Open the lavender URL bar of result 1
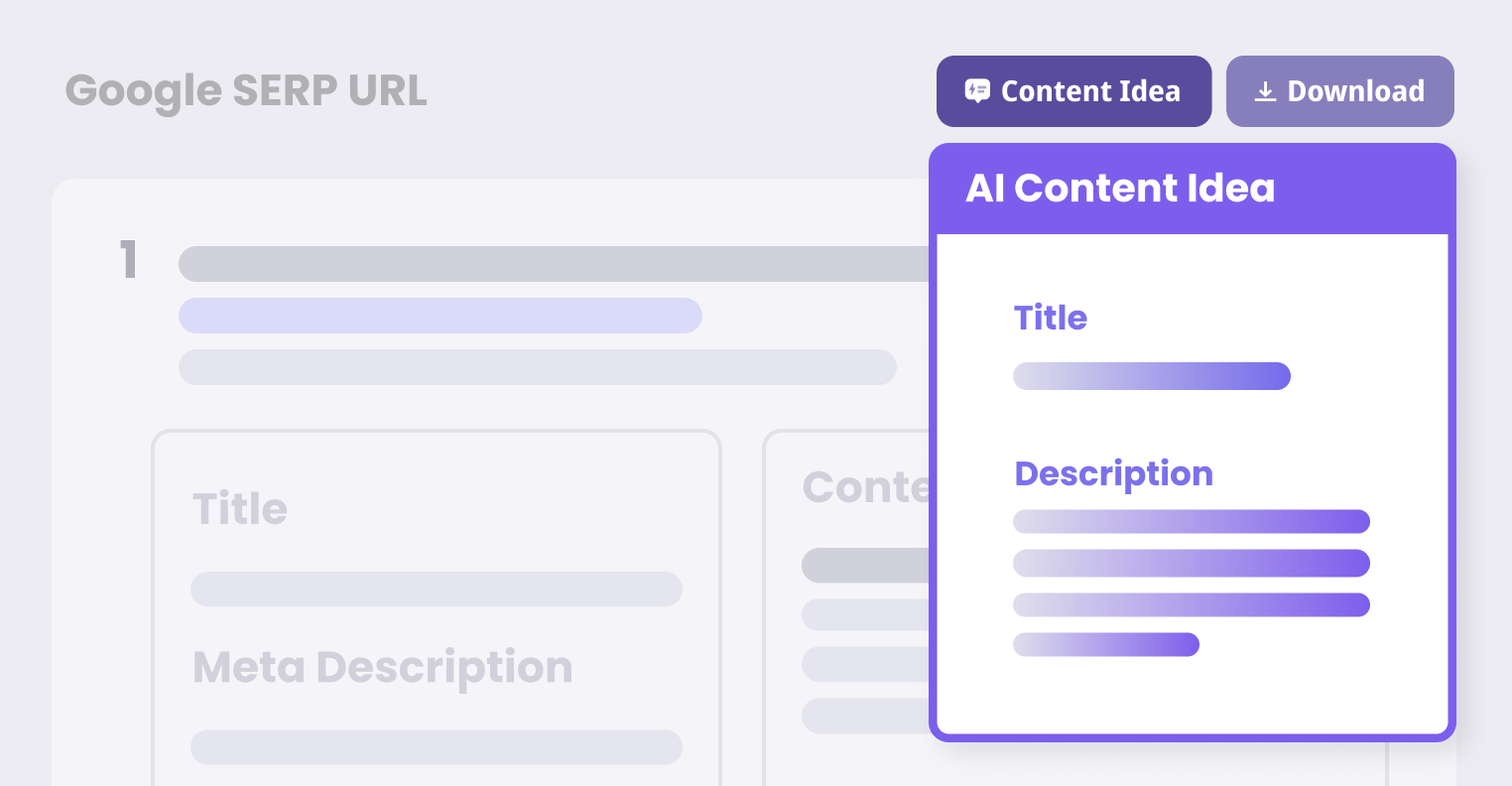Screen dimensions: 1512x786 (x=440, y=316)
